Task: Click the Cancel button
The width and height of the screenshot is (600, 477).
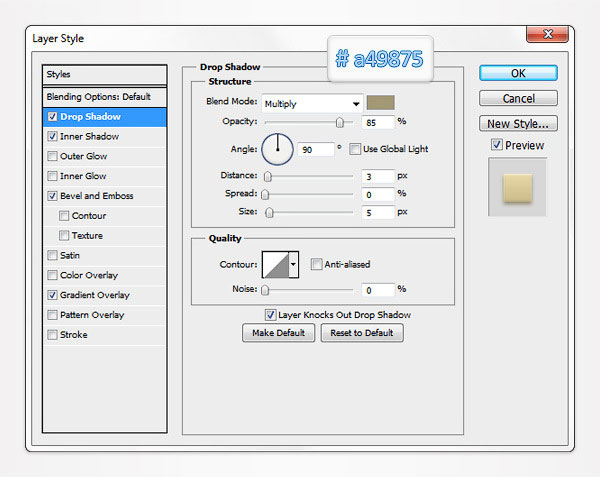Action: pos(518,98)
